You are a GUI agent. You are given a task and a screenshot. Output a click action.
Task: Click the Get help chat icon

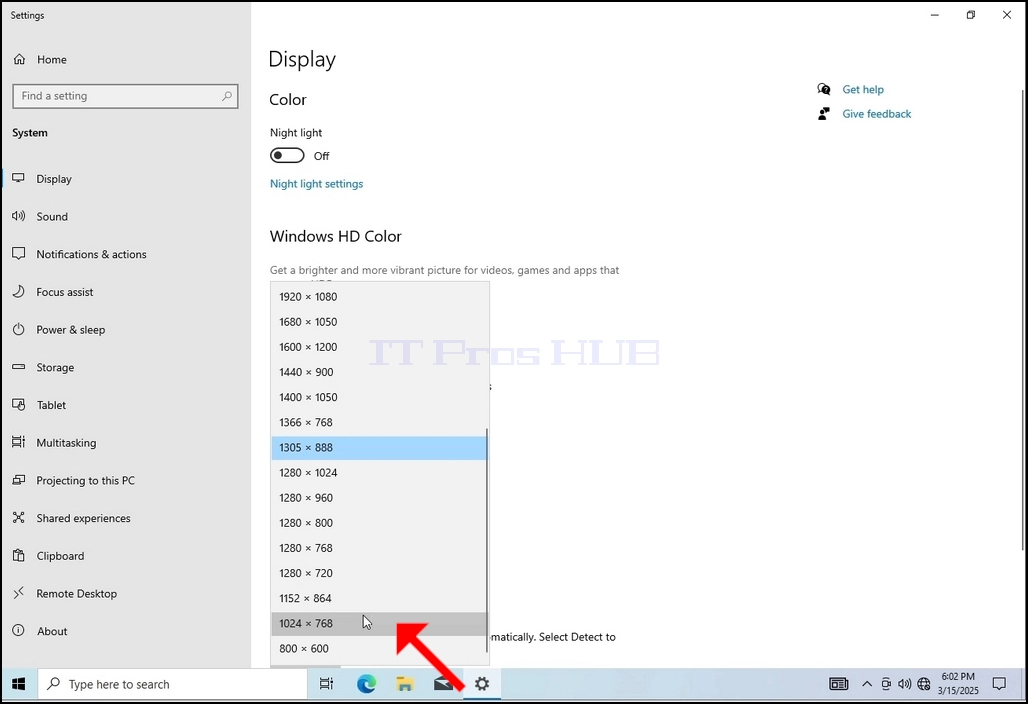[824, 89]
